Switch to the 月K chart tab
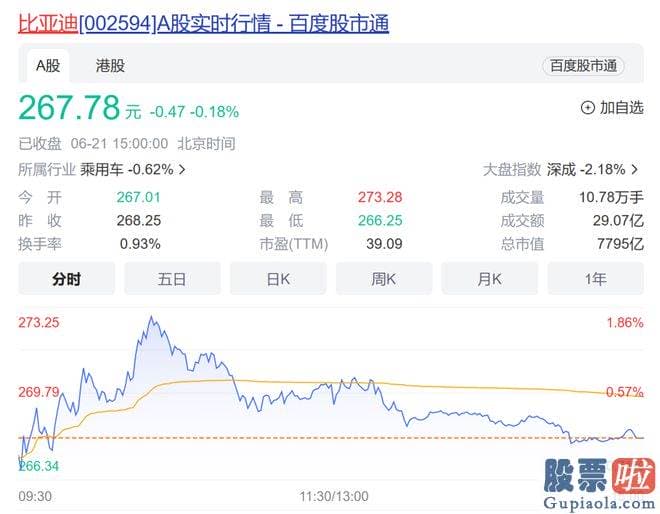 (490, 279)
